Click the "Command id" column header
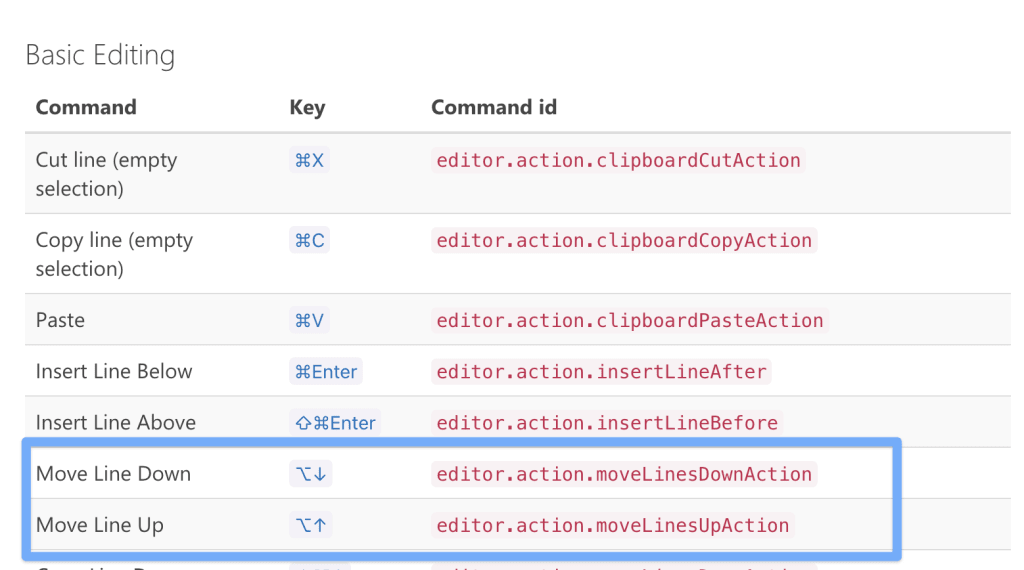Screen dimensions: 1024x570 coord(493,107)
